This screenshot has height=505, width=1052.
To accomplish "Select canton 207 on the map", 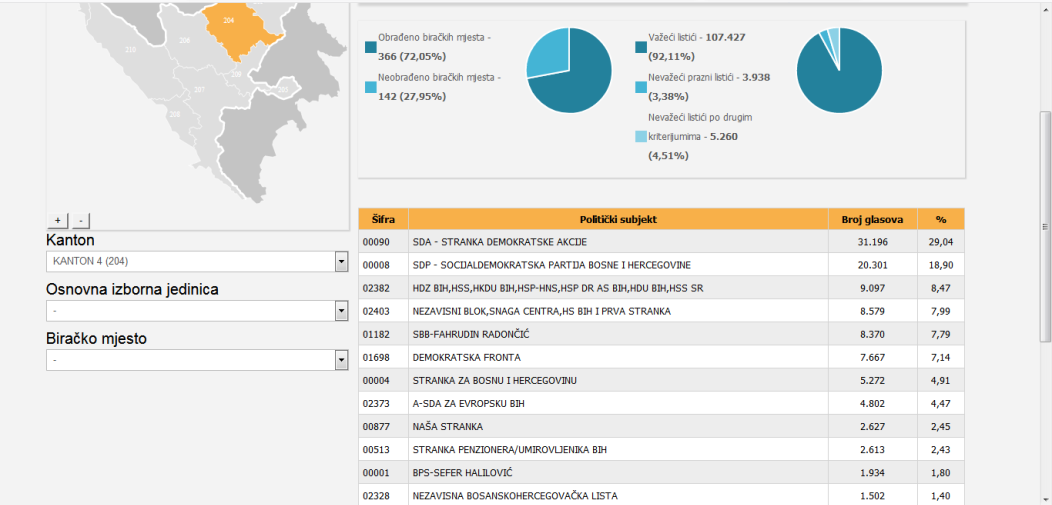I will tap(199, 90).
